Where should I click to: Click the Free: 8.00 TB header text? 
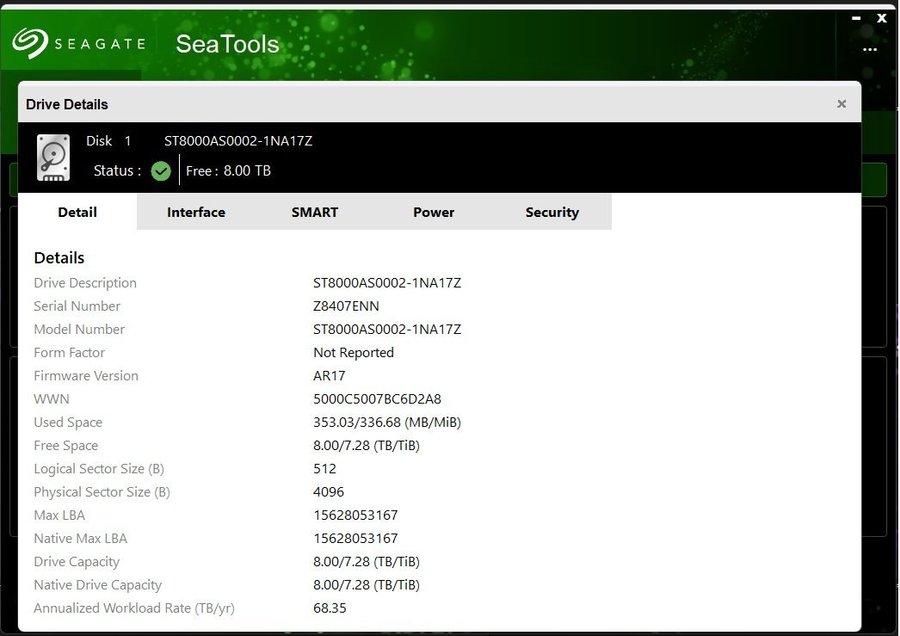click(228, 171)
